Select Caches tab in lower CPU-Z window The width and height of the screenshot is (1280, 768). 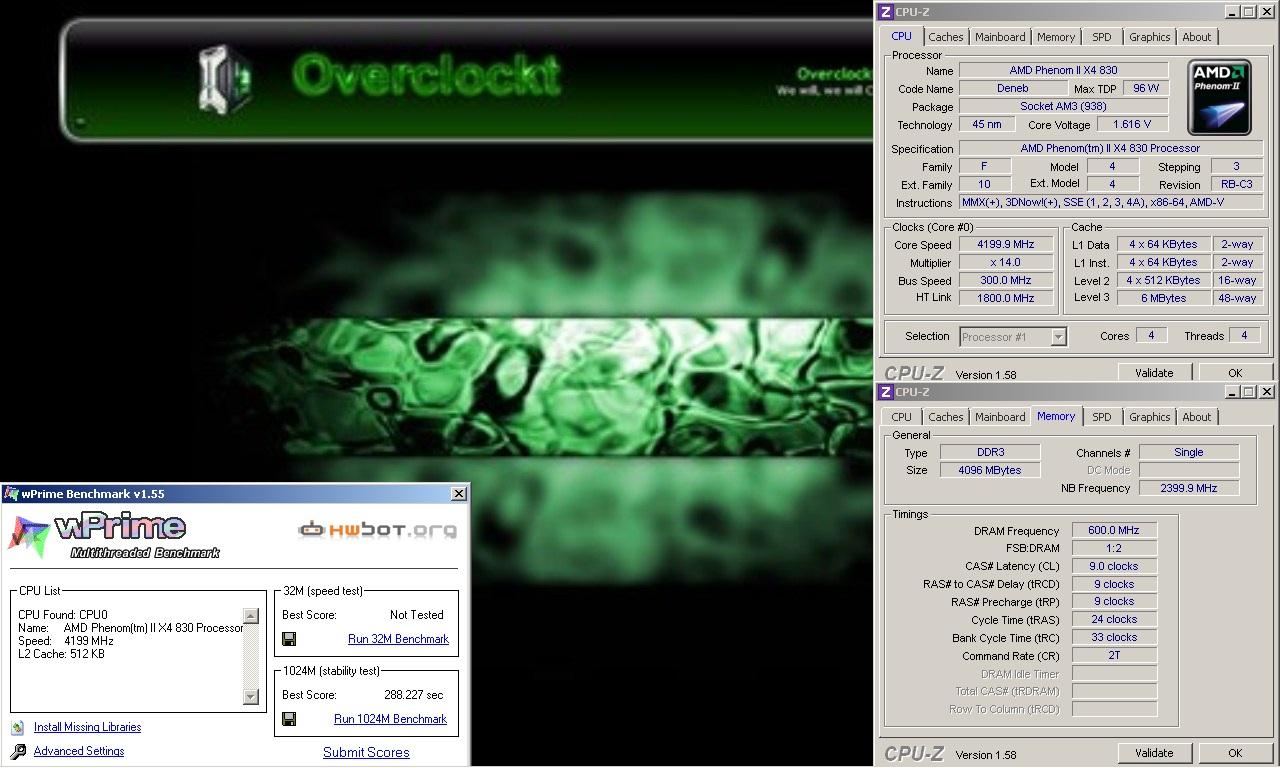[945, 417]
